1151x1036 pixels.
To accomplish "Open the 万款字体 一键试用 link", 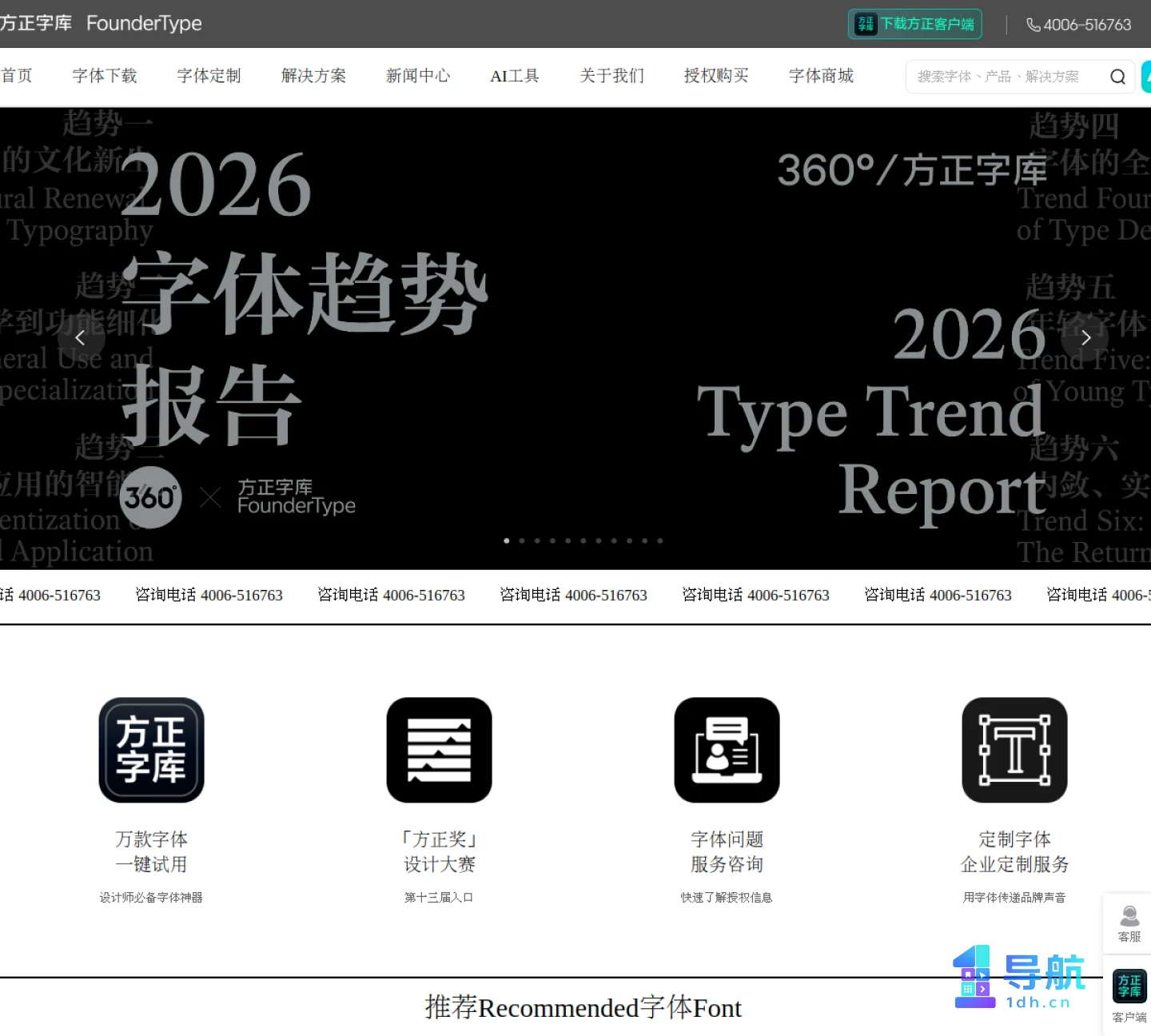I will [151, 851].
